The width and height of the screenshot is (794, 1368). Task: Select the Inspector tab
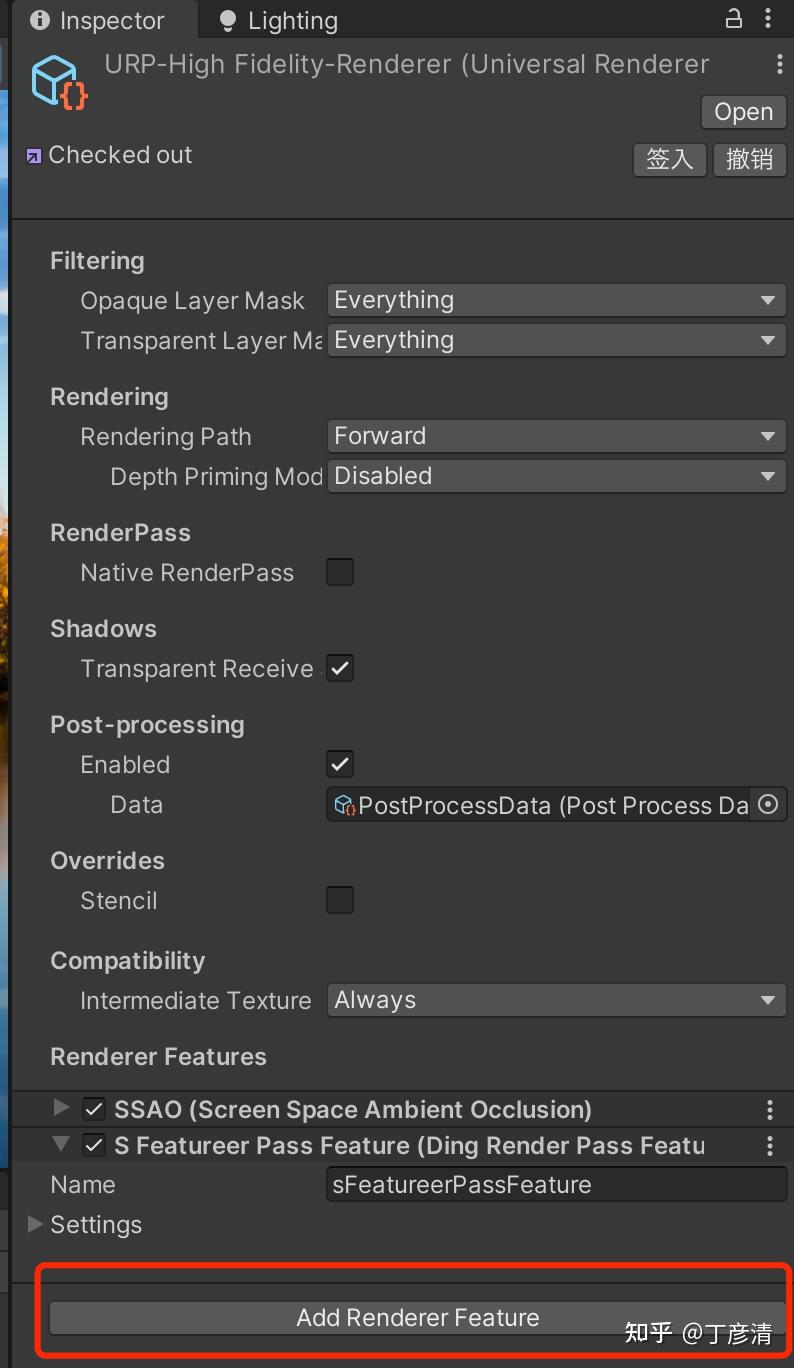tap(105, 18)
